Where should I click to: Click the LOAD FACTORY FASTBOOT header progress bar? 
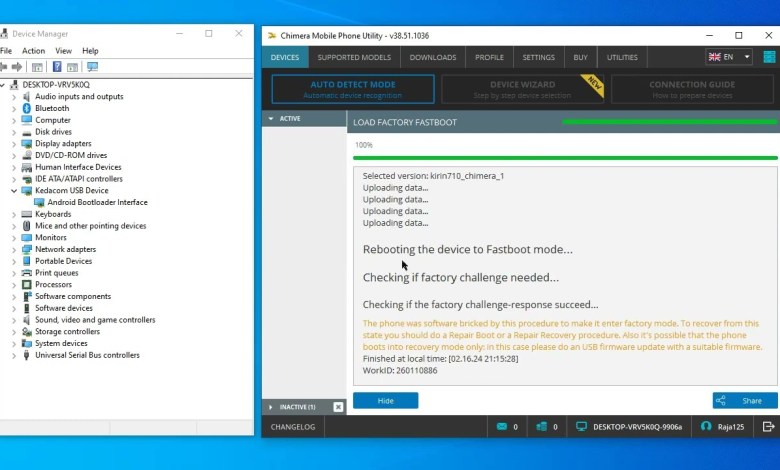click(669, 122)
